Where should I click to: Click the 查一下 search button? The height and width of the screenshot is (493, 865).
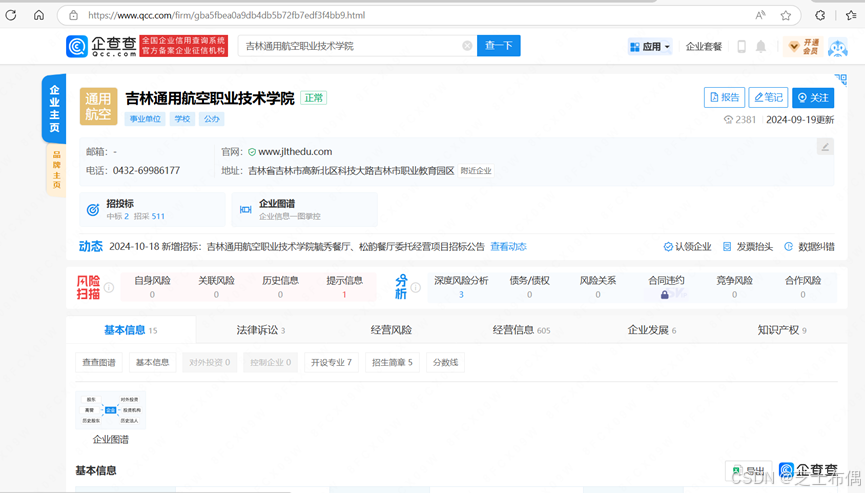pyautogui.click(x=499, y=46)
